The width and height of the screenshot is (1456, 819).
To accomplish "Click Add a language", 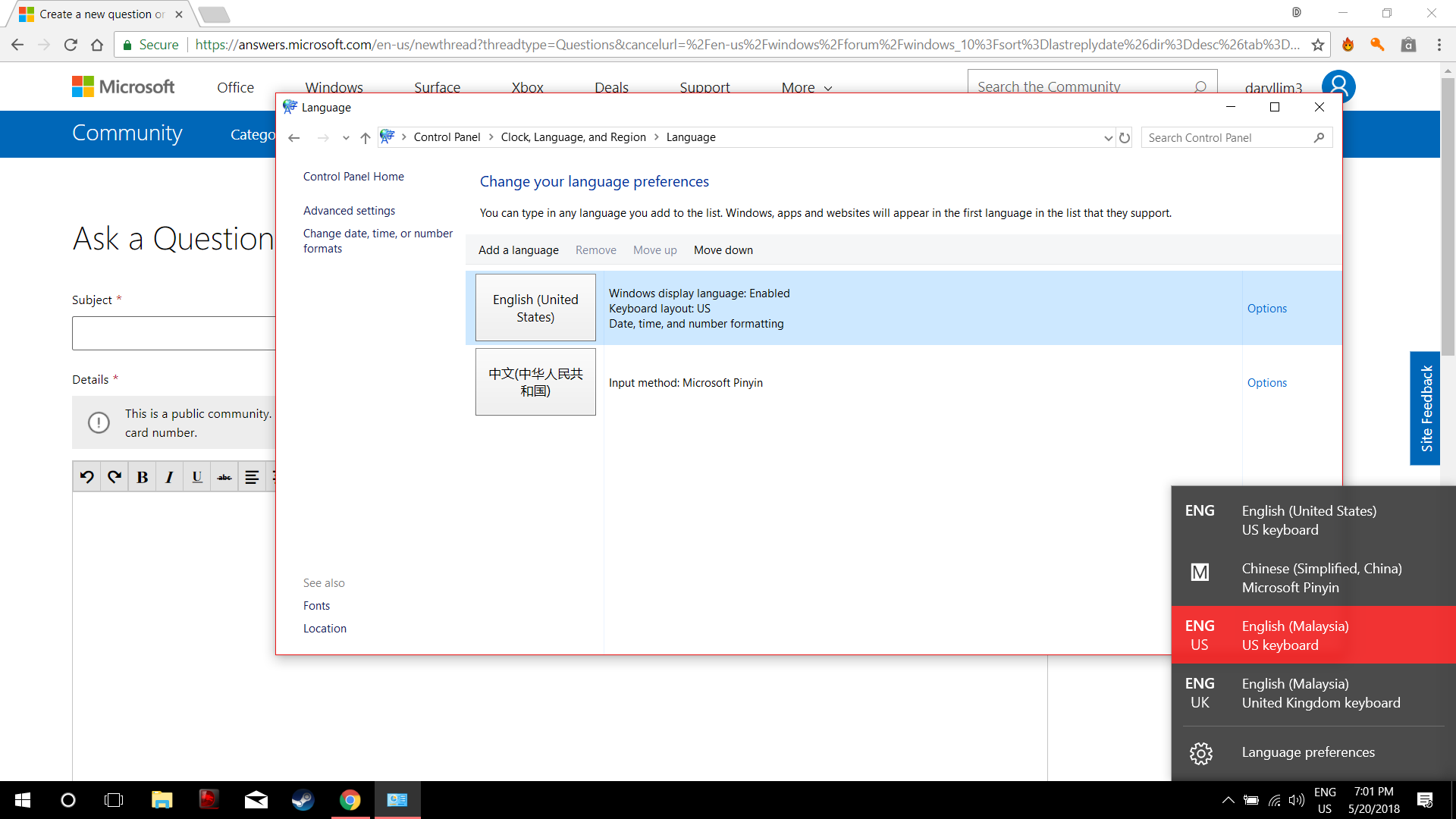I will click(518, 250).
